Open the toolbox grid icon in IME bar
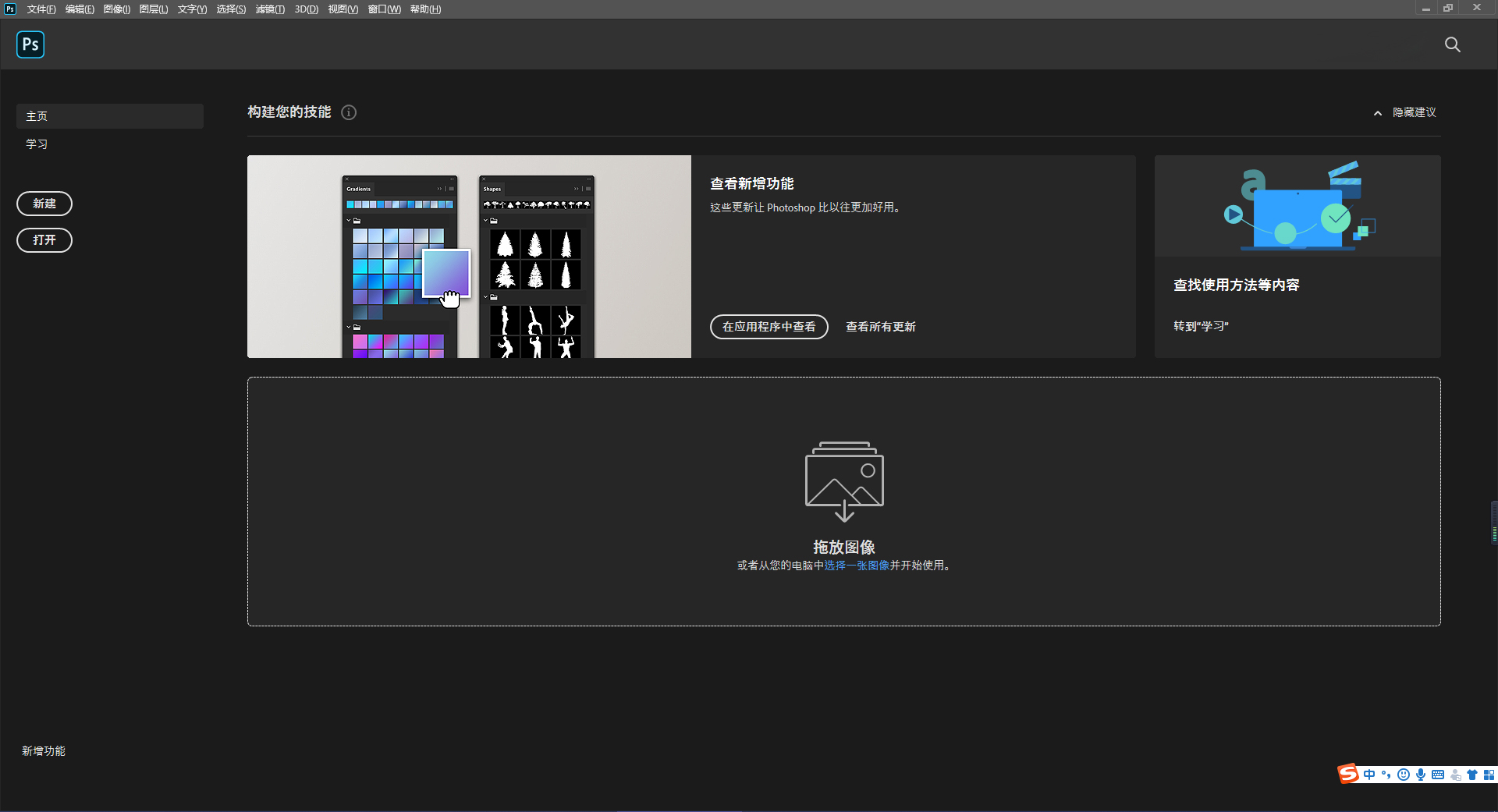 tap(1489, 775)
